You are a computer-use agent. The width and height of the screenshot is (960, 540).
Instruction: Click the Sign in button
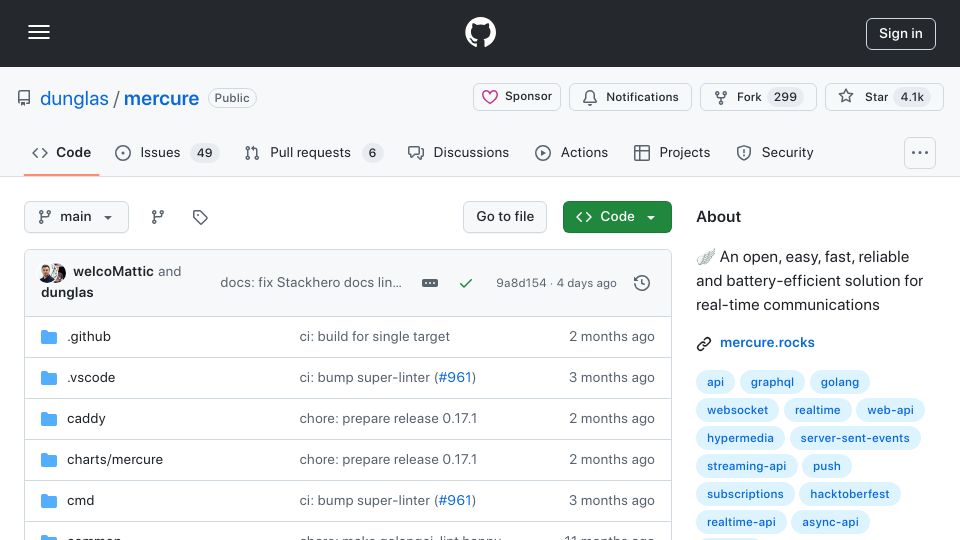coord(900,34)
